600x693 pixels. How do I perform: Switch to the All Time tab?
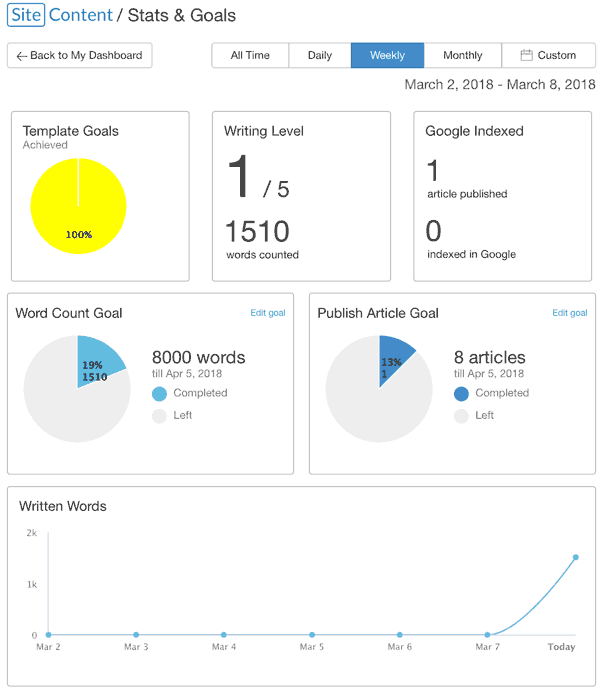pyautogui.click(x=250, y=55)
